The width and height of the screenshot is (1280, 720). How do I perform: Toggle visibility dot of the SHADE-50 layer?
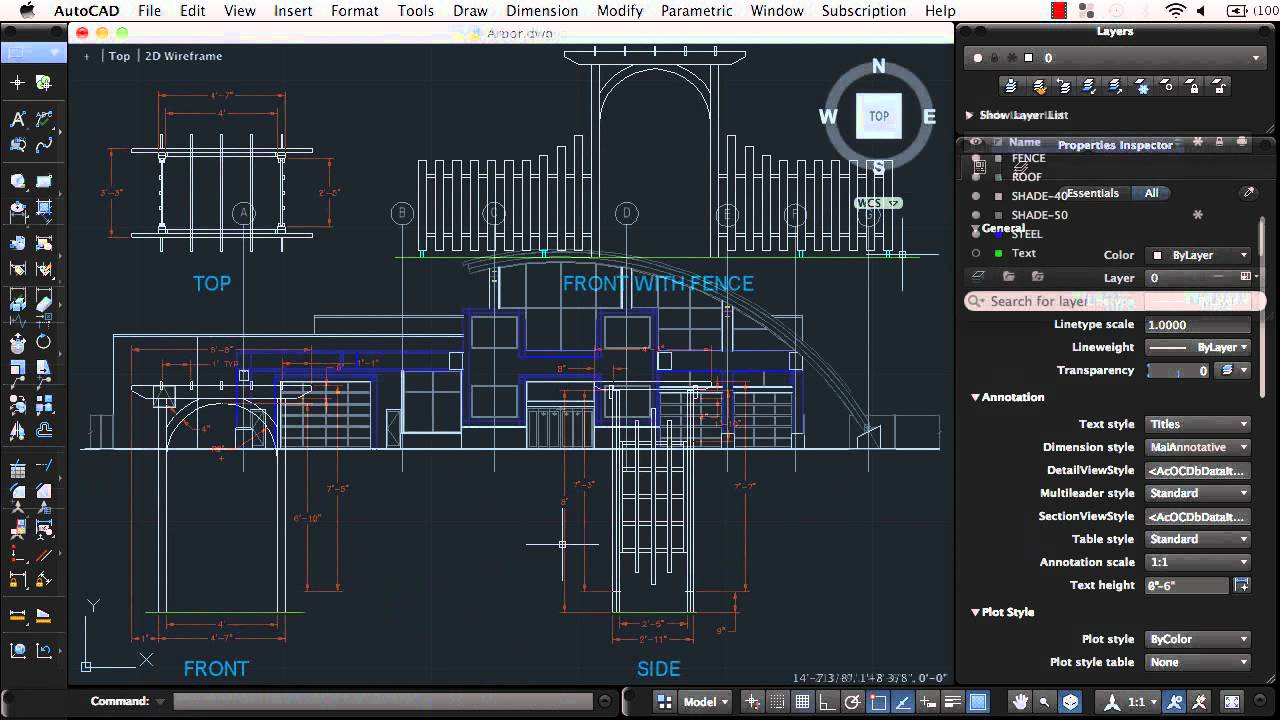977,215
